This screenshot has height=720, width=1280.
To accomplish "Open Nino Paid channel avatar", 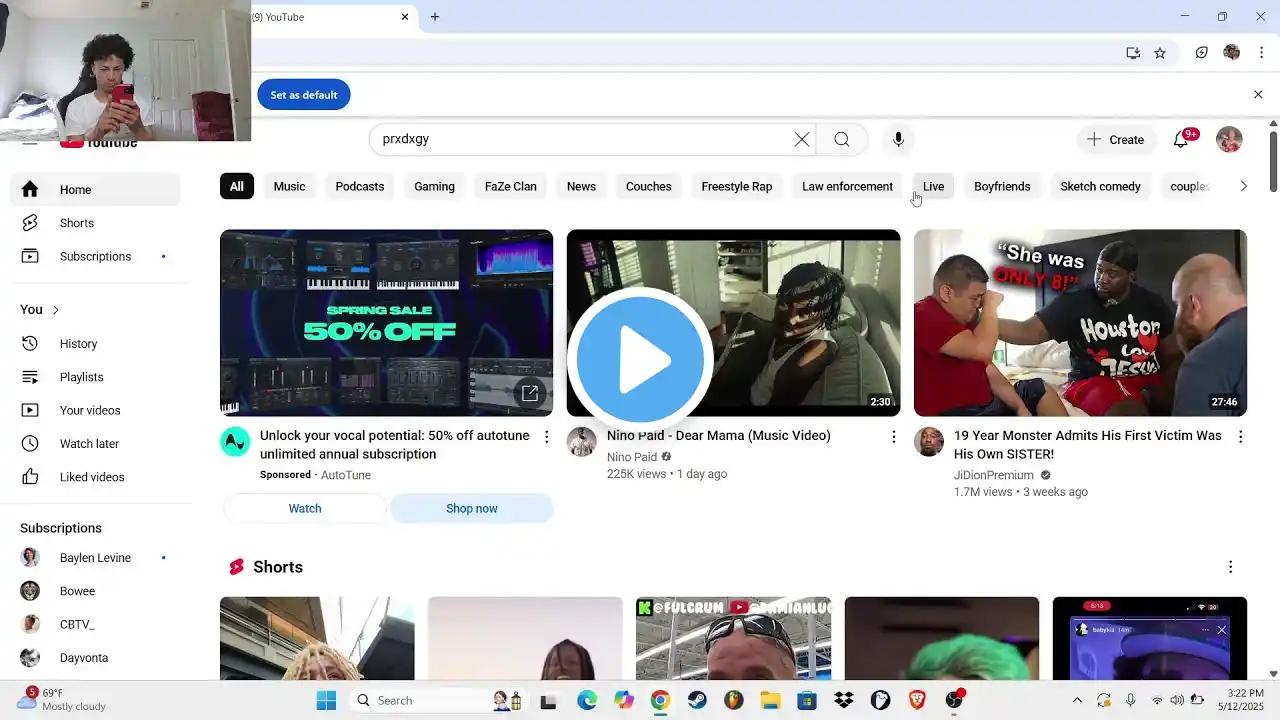I will (582, 442).
